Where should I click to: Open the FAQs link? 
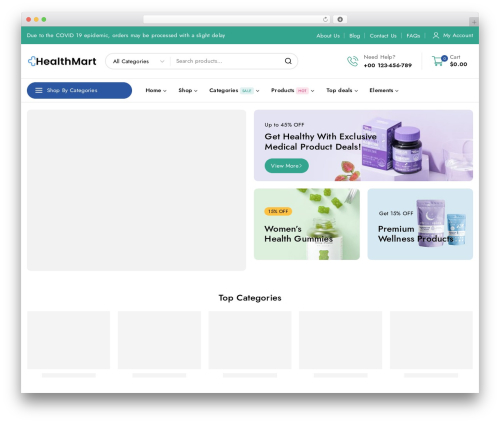pos(413,36)
